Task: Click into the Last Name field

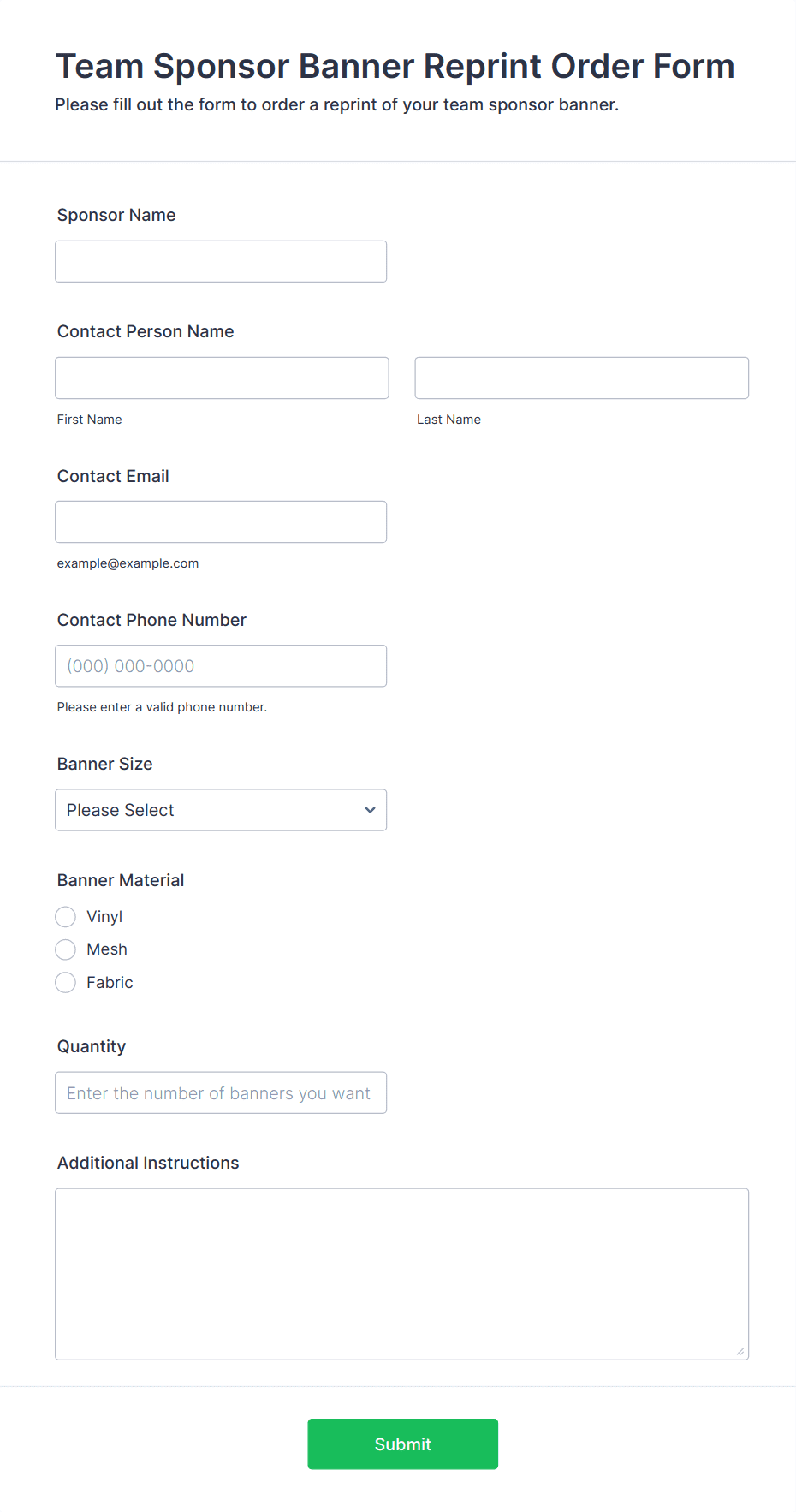Action: (x=581, y=378)
